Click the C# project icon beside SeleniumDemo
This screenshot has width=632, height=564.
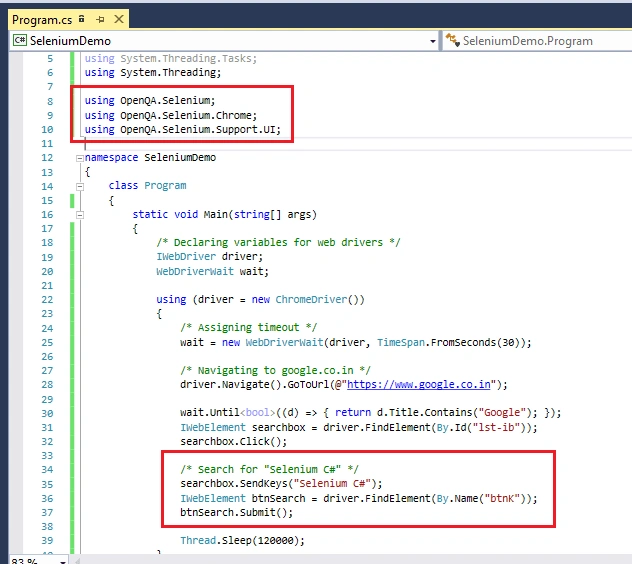pos(20,40)
